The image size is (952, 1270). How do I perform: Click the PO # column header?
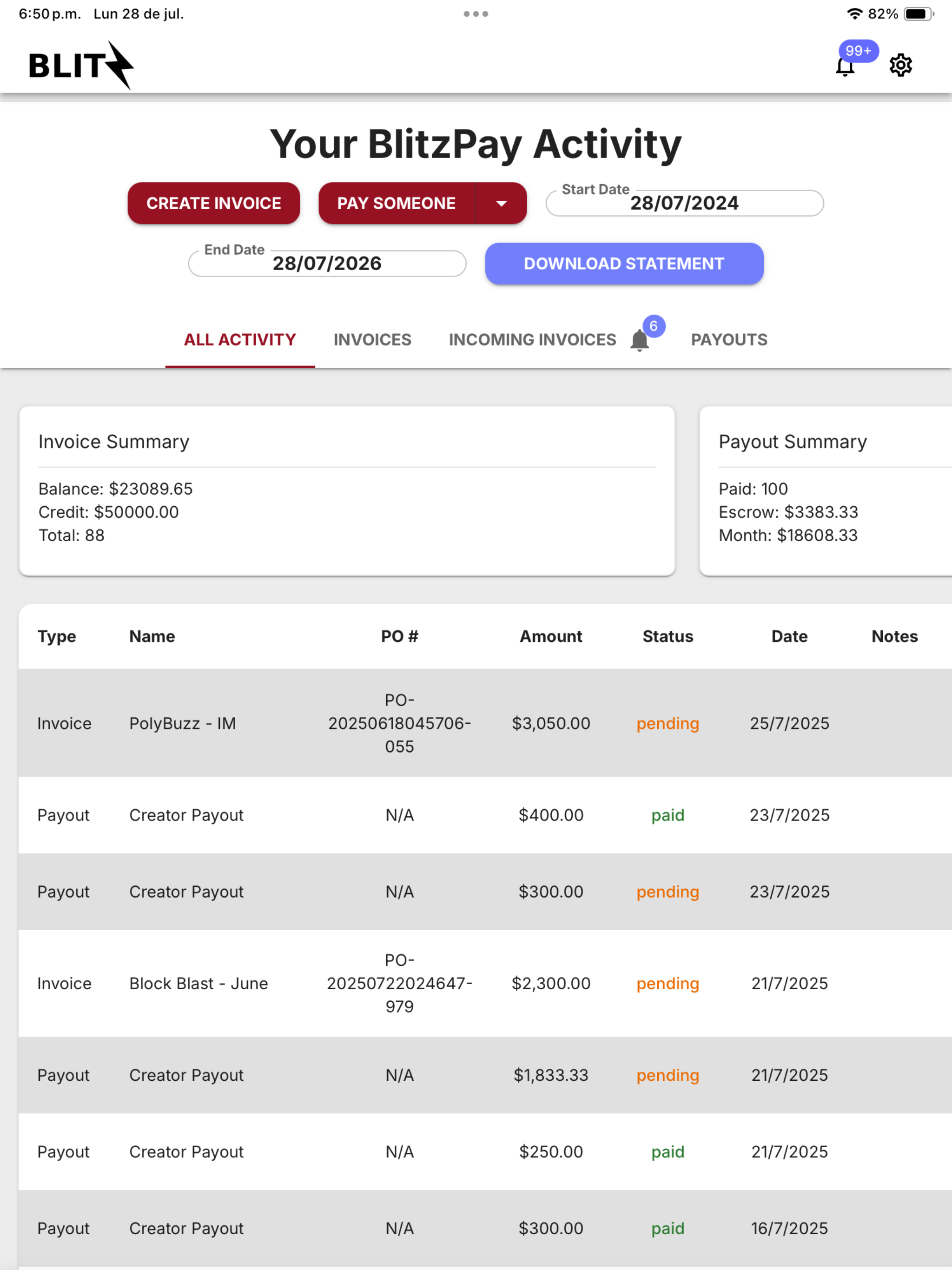pos(400,636)
